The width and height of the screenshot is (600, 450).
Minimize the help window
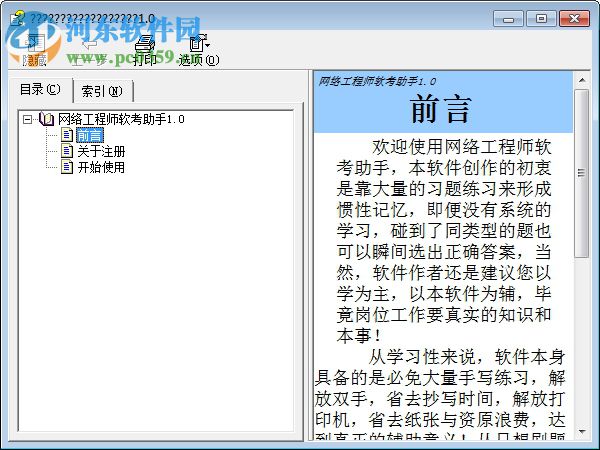tap(508, 18)
